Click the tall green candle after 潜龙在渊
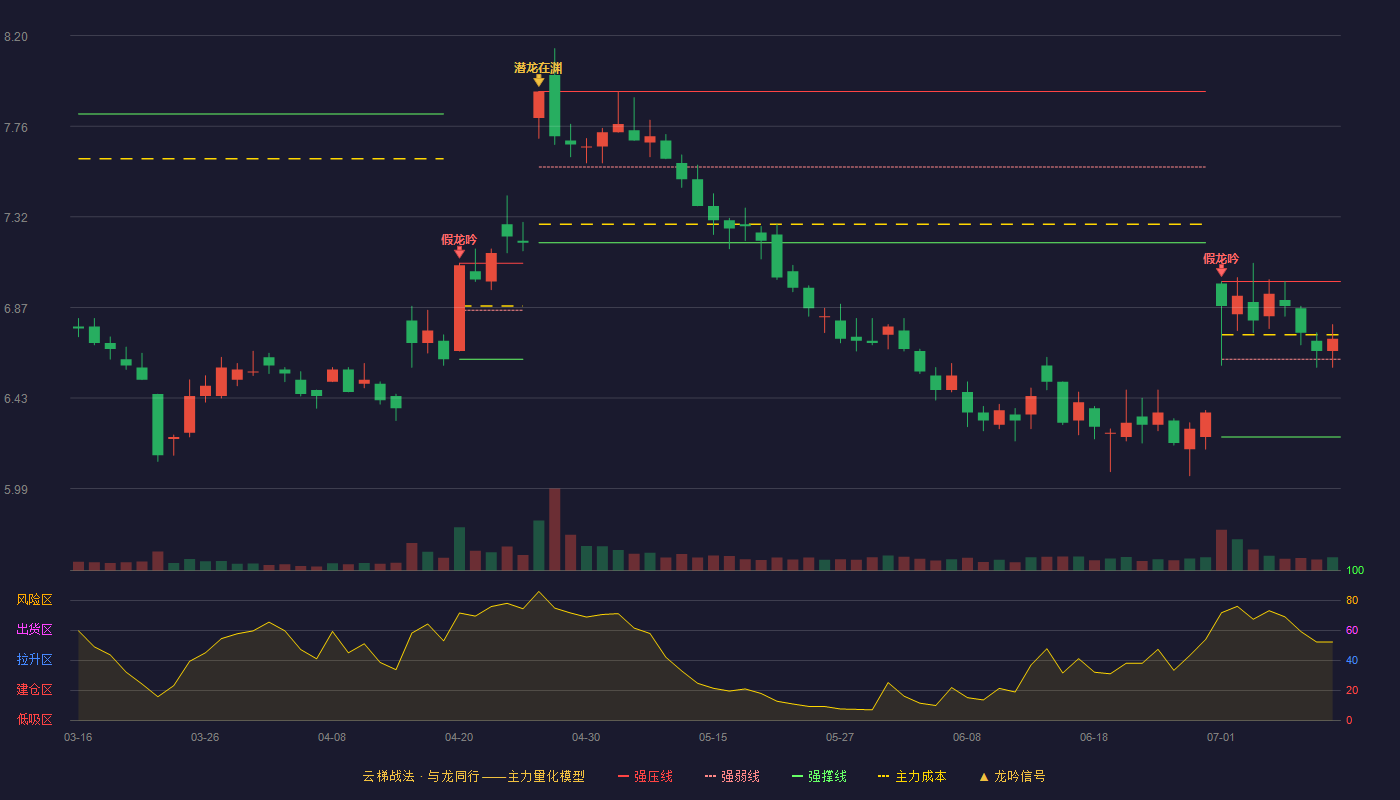This screenshot has width=1400, height=800. (555, 105)
